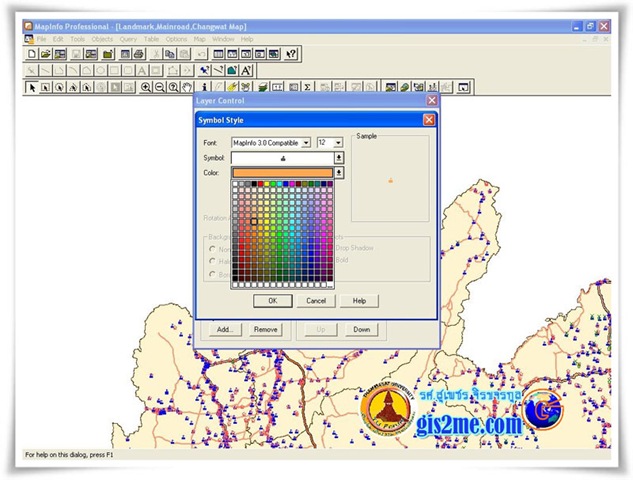The image size is (633, 480).
Task: Open the Edit menu
Action: 58,39
